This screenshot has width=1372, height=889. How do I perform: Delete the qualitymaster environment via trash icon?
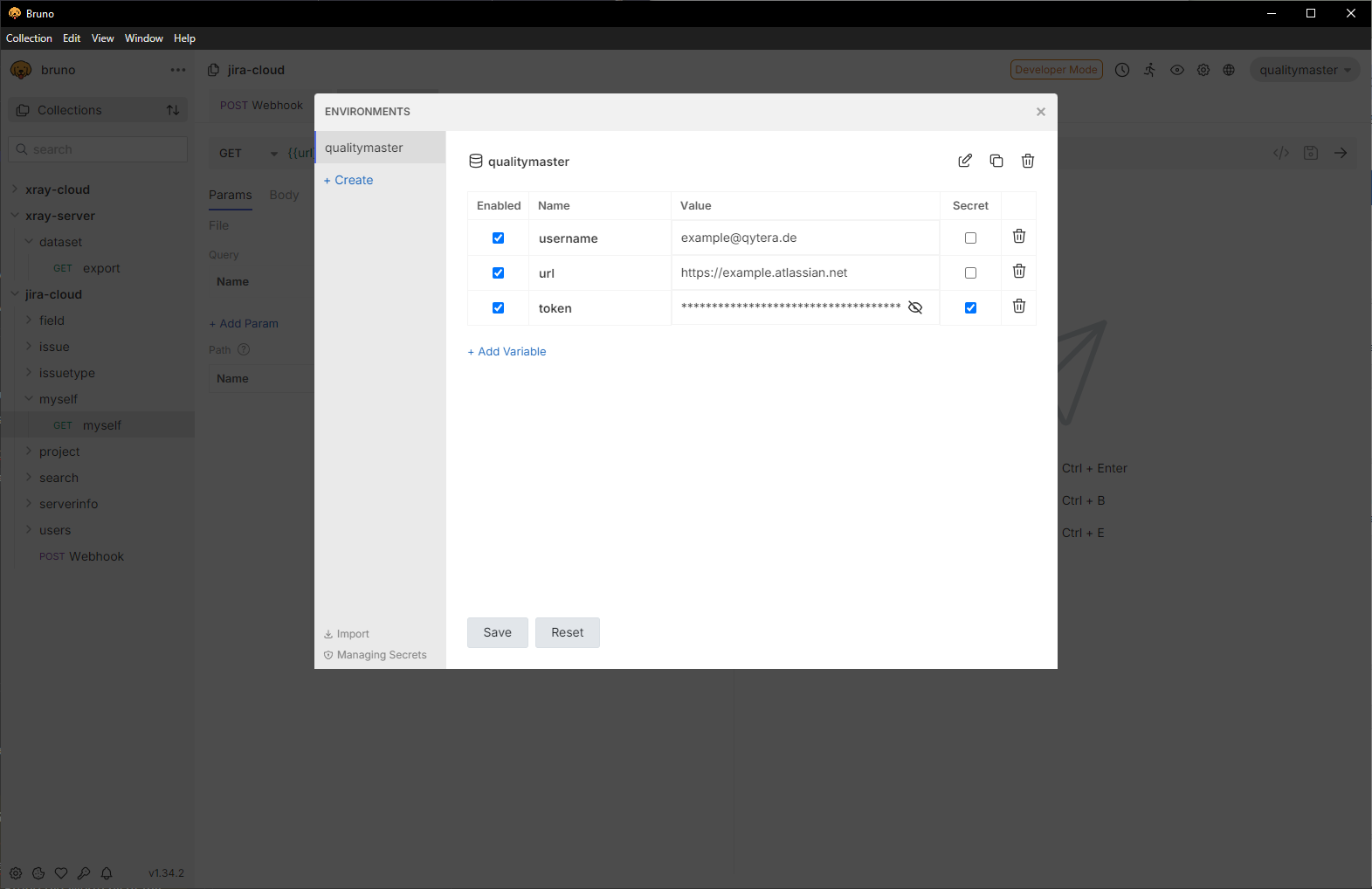tap(1028, 161)
